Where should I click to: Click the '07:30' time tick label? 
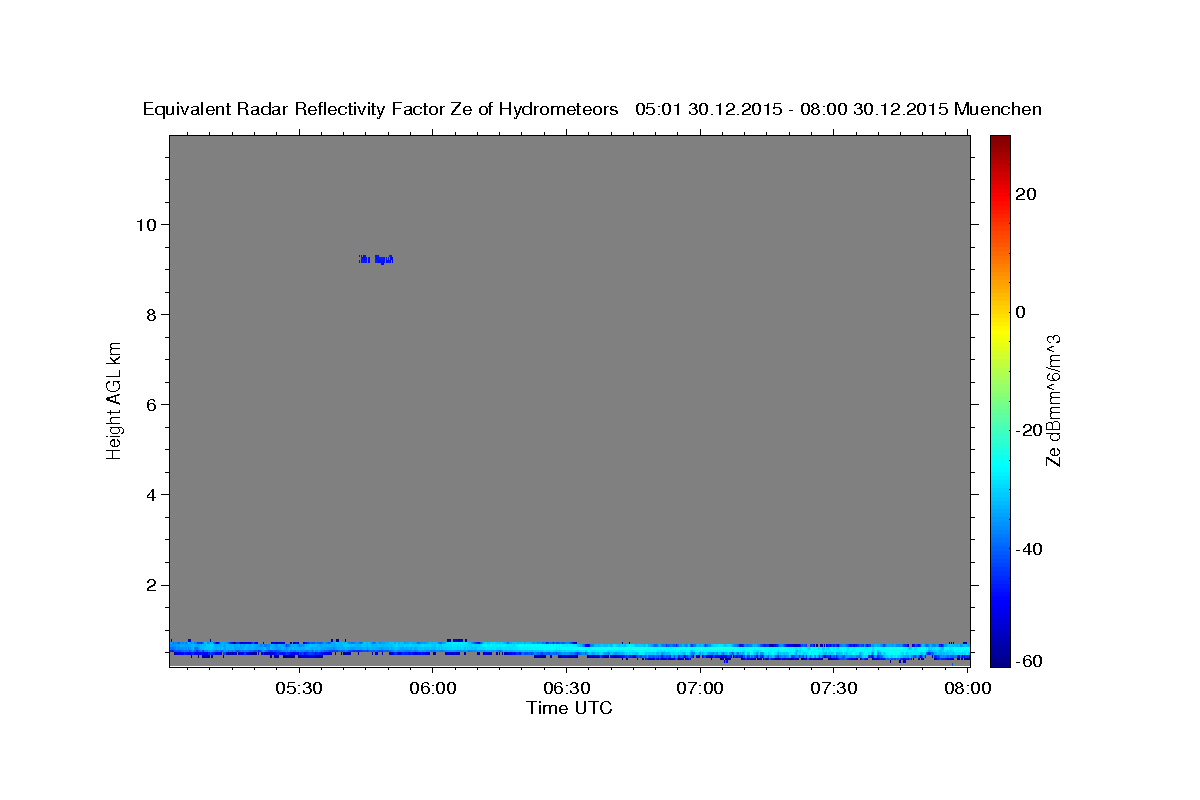click(834, 688)
